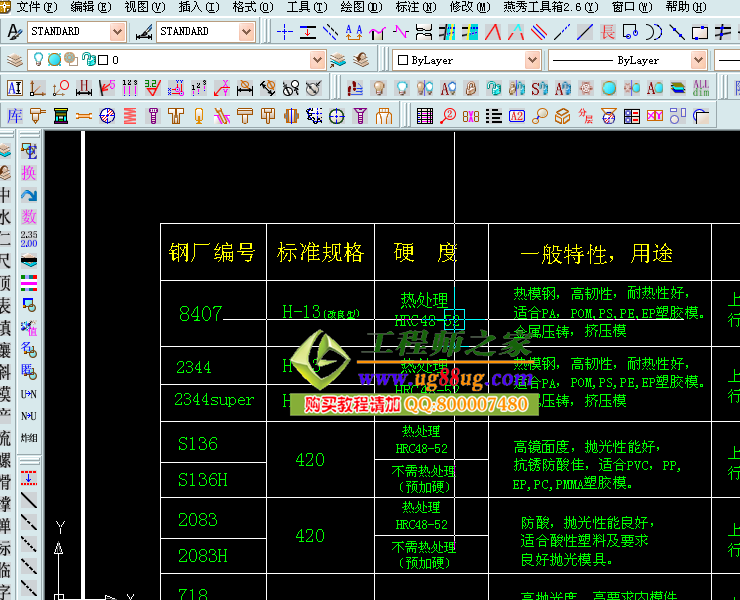Select the 钢厂编号 header text

click(x=212, y=253)
